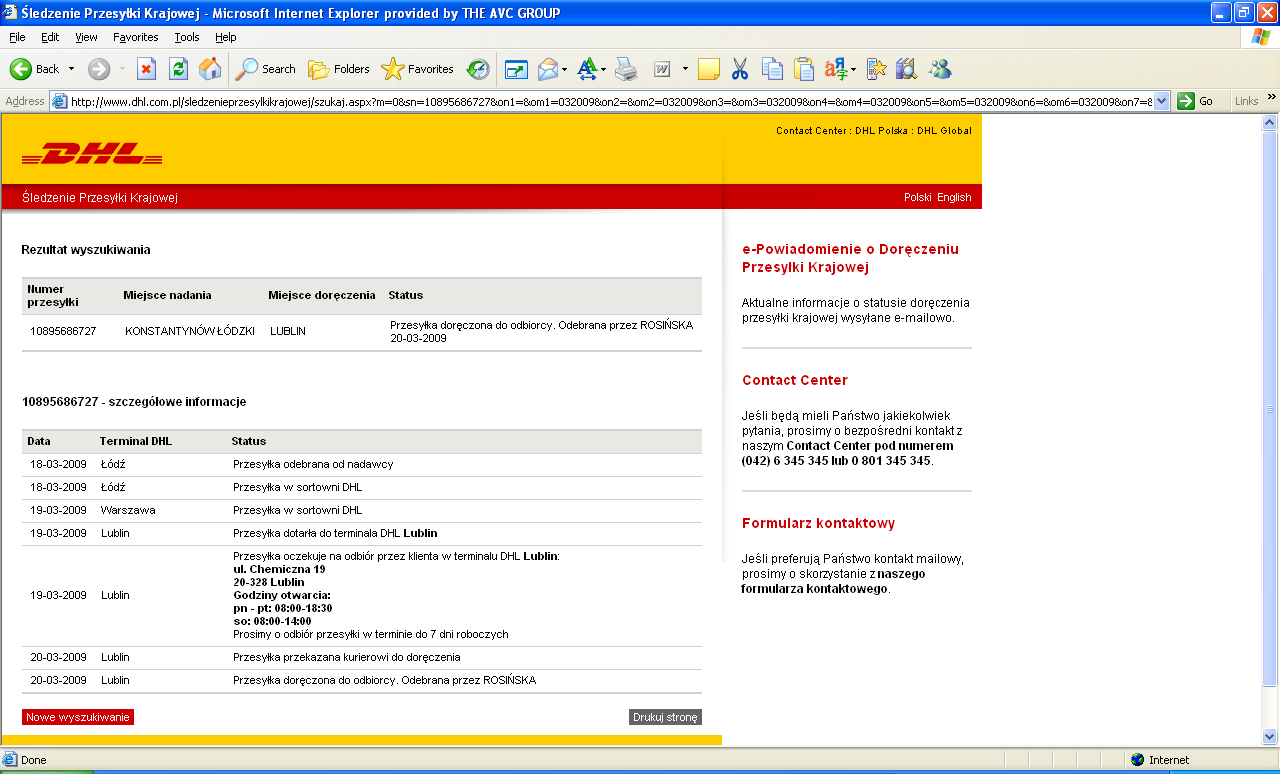The image size is (1280, 774).
Task: Cut with the scissors icon
Action: [740, 69]
